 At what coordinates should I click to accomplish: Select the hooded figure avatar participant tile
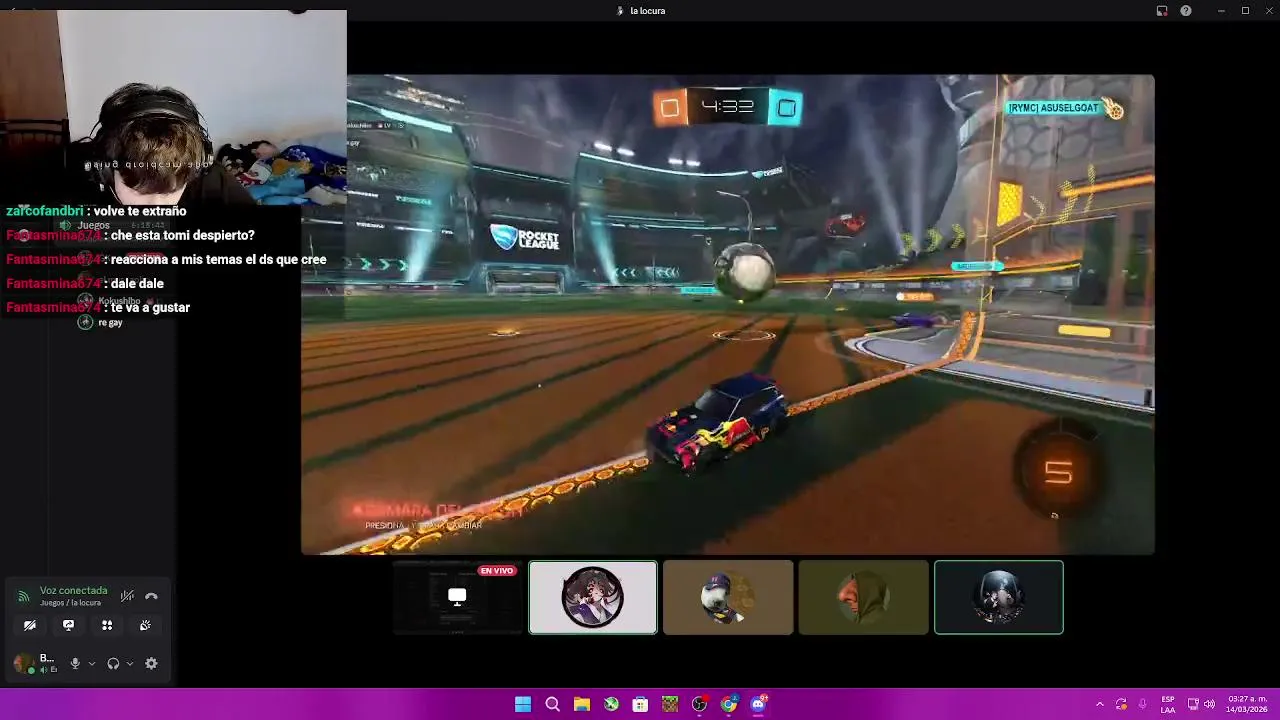pos(863,597)
